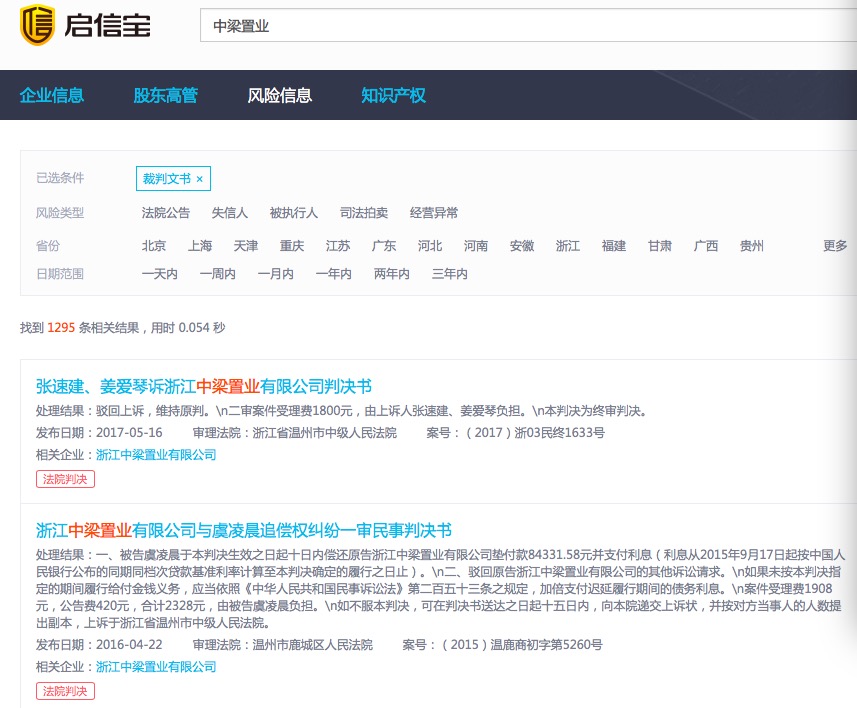Switch to the 风险信息 tab
The image size is (857, 708).
pyautogui.click(x=279, y=95)
